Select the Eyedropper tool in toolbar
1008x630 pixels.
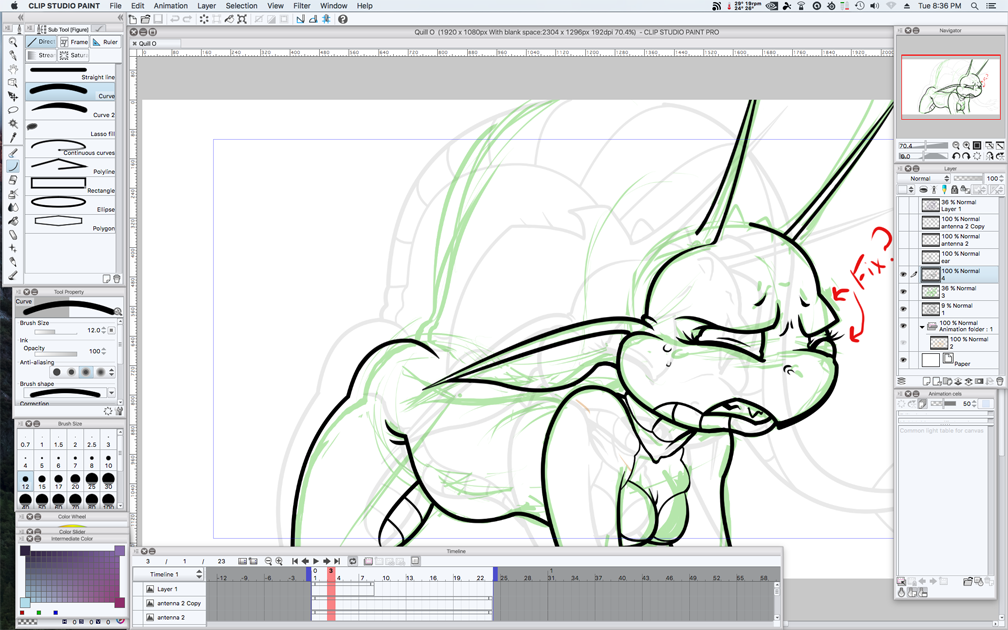pyautogui.click(x=13, y=138)
